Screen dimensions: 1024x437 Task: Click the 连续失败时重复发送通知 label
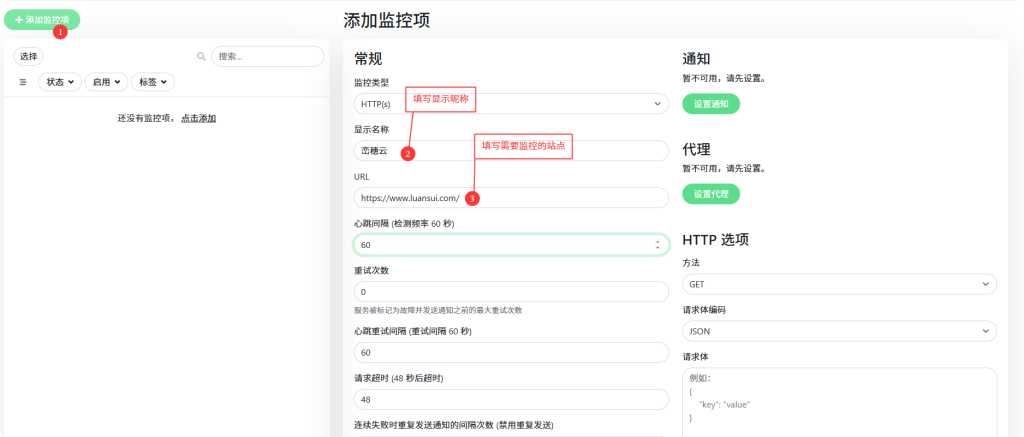[453, 425]
